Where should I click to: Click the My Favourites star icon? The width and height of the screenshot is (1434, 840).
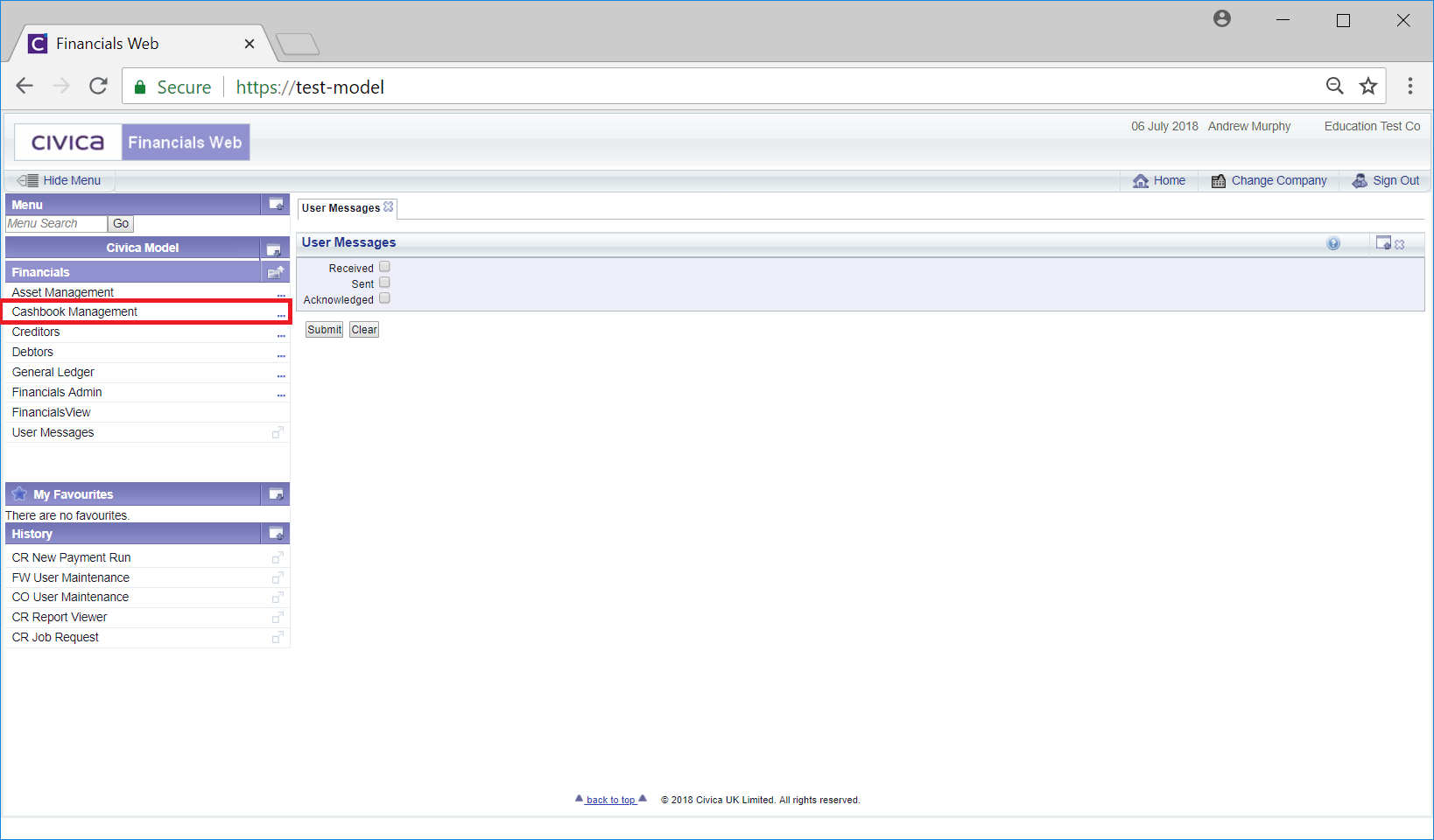[19, 493]
